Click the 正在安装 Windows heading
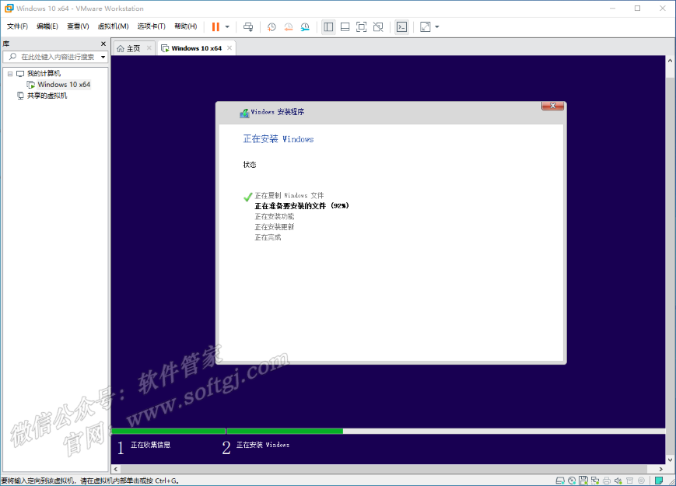The image size is (676, 486). 278,139
